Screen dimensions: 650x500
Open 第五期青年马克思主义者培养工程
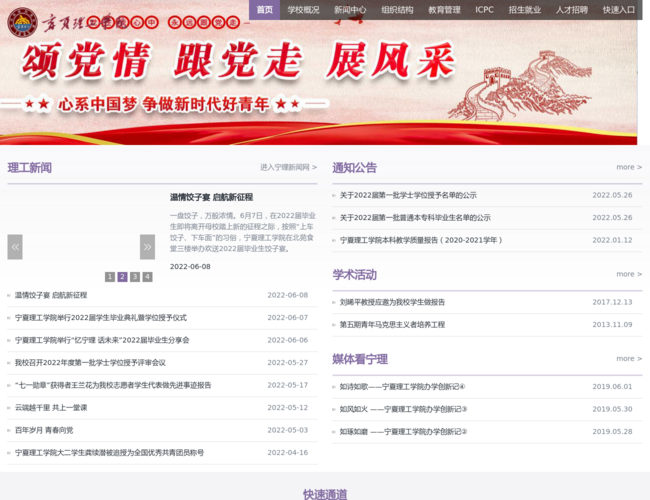(x=392, y=325)
